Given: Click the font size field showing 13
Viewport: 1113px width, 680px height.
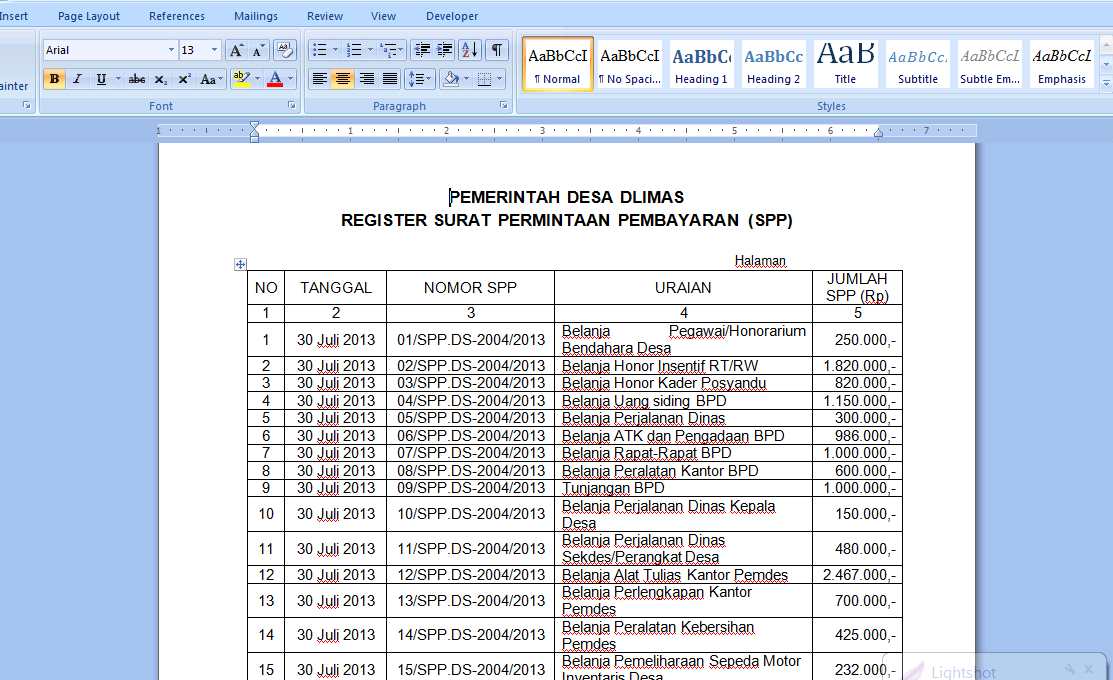Looking at the screenshot, I should click(x=194, y=50).
